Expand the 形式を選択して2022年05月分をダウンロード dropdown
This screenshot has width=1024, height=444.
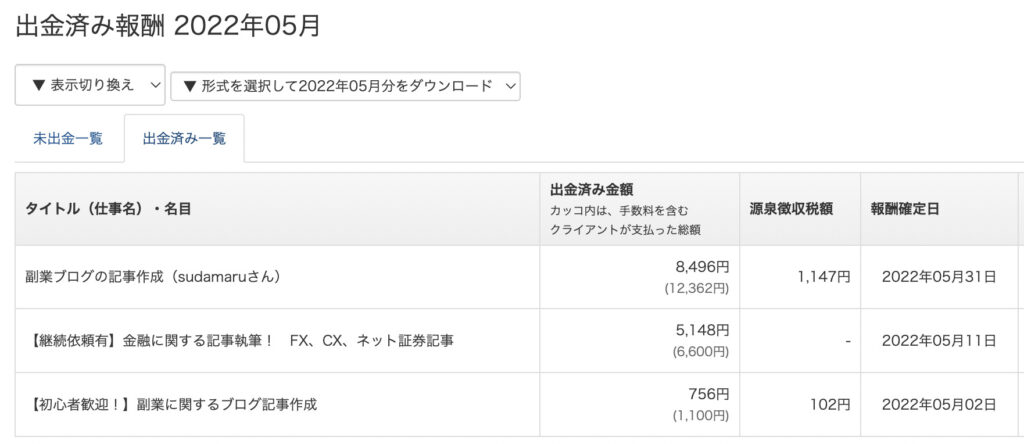[345, 86]
